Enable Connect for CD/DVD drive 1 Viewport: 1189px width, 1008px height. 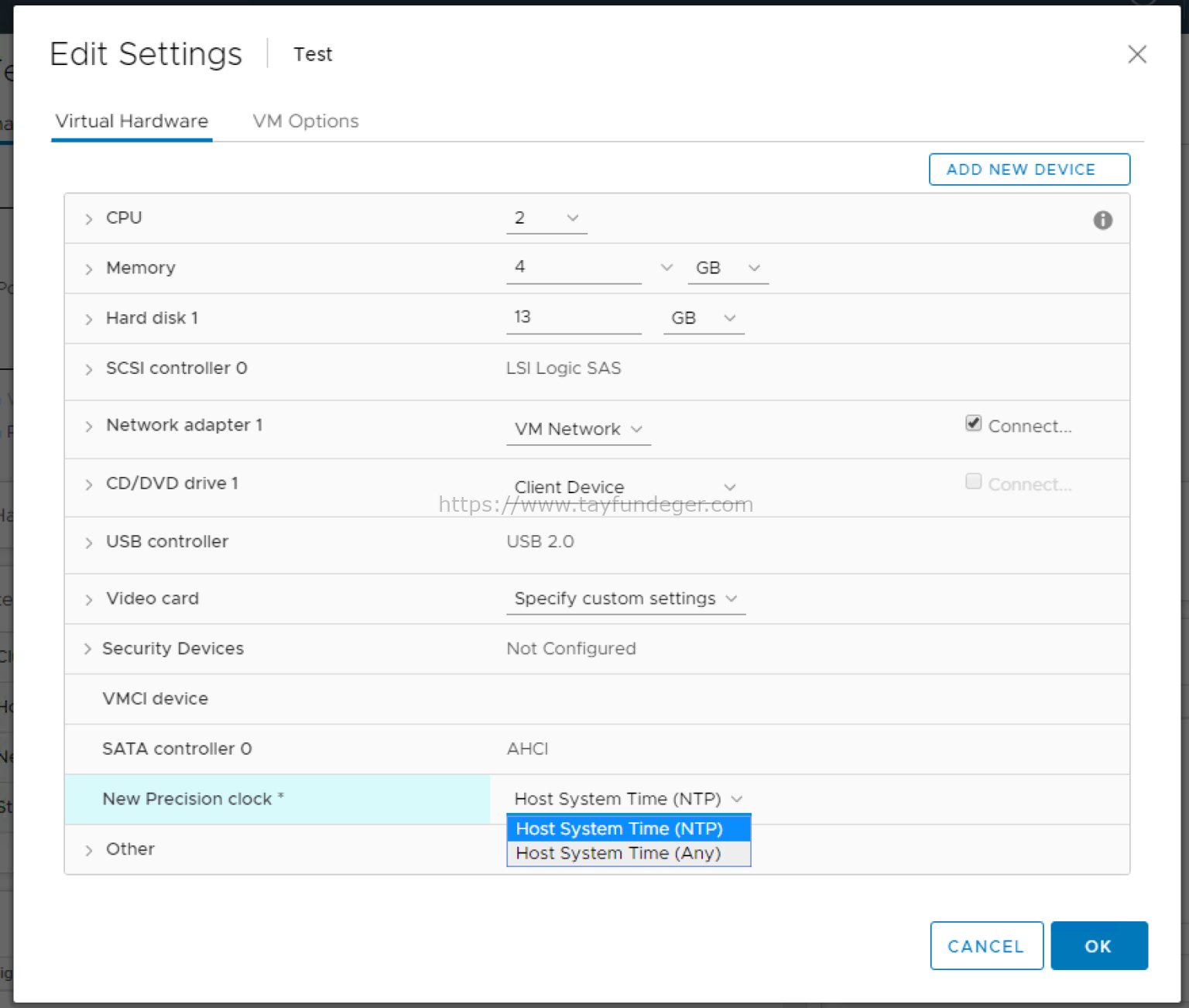pyautogui.click(x=973, y=481)
